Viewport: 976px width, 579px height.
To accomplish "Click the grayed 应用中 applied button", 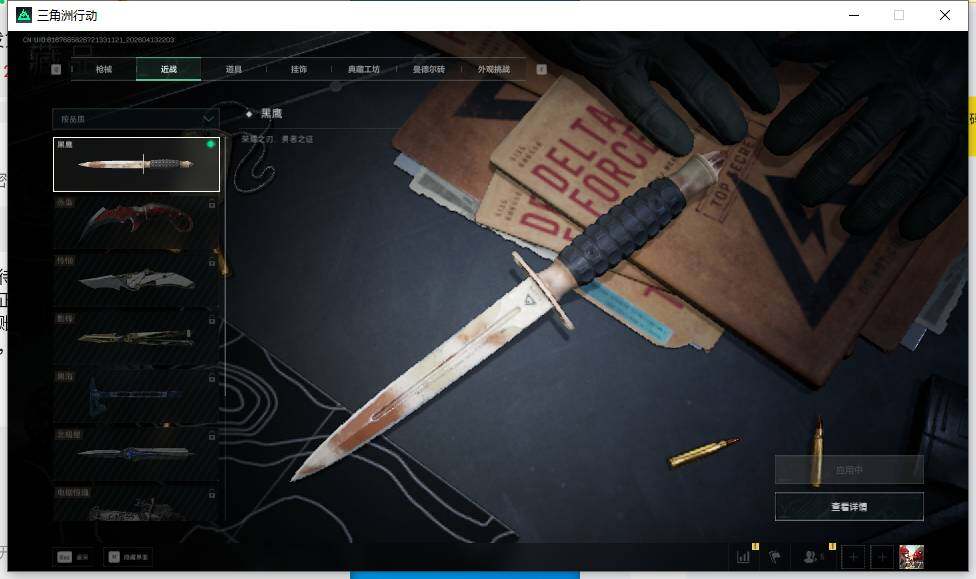I will [x=849, y=469].
